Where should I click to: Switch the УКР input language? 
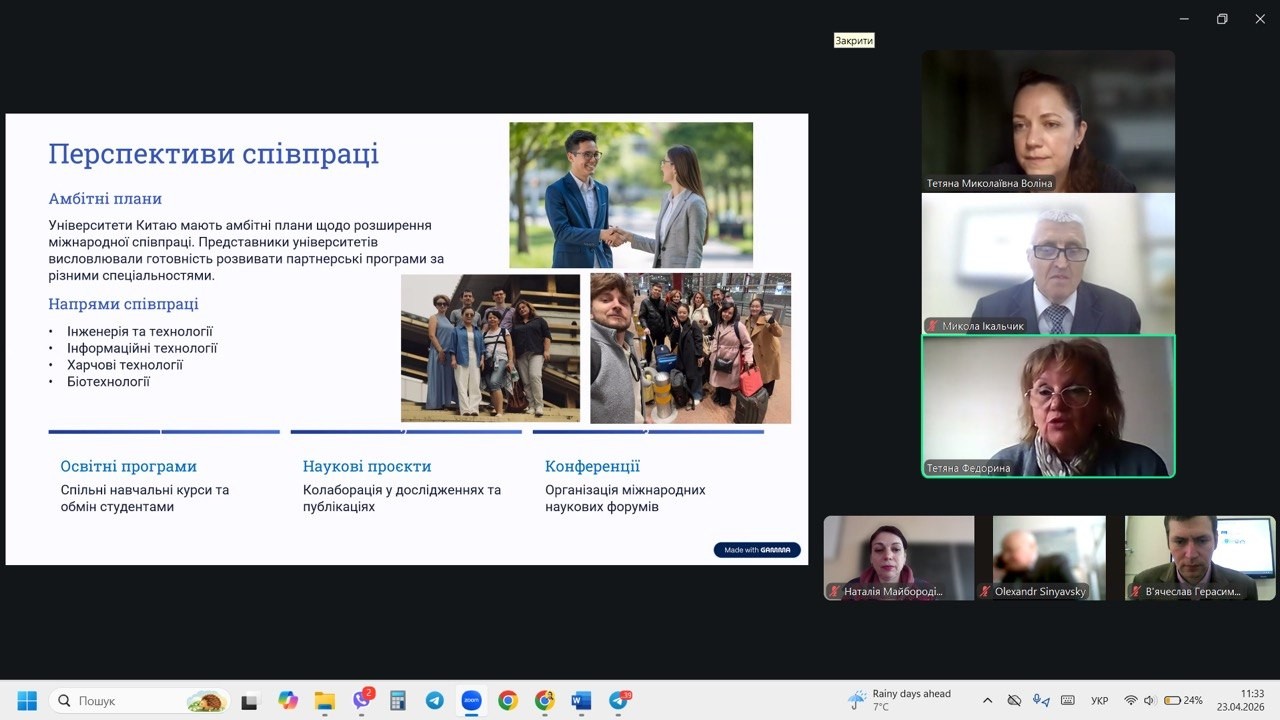tap(1099, 700)
